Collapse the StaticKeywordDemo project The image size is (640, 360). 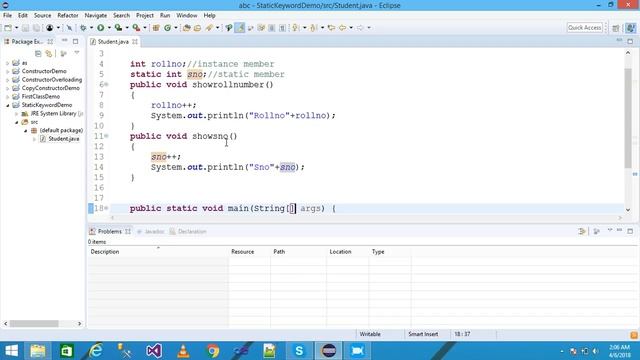coord(7,105)
